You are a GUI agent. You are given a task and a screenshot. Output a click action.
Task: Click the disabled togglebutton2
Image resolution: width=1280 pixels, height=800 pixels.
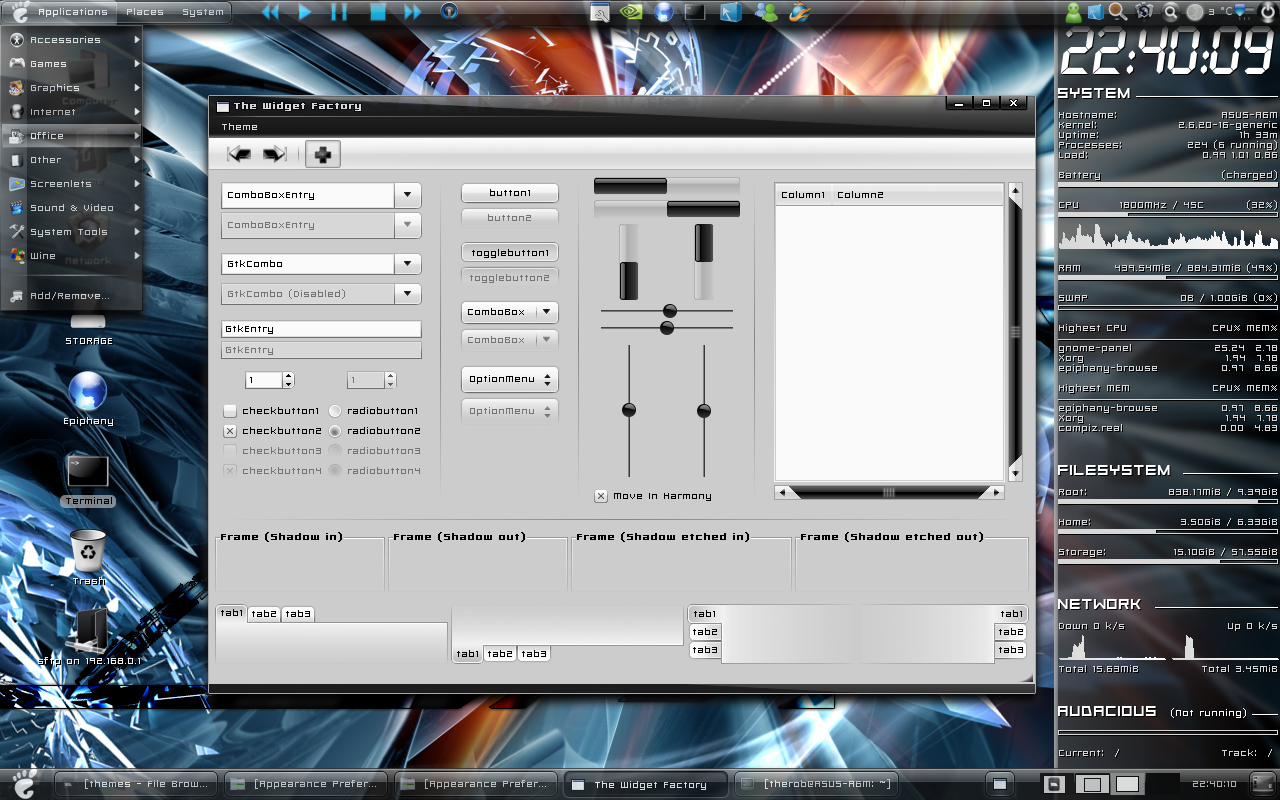click(x=510, y=278)
